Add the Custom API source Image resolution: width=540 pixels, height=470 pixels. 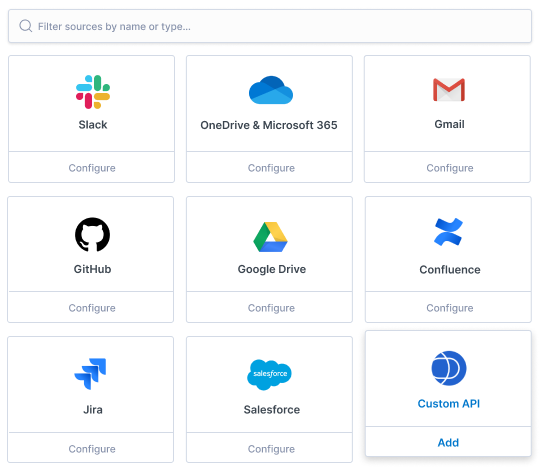click(448, 442)
